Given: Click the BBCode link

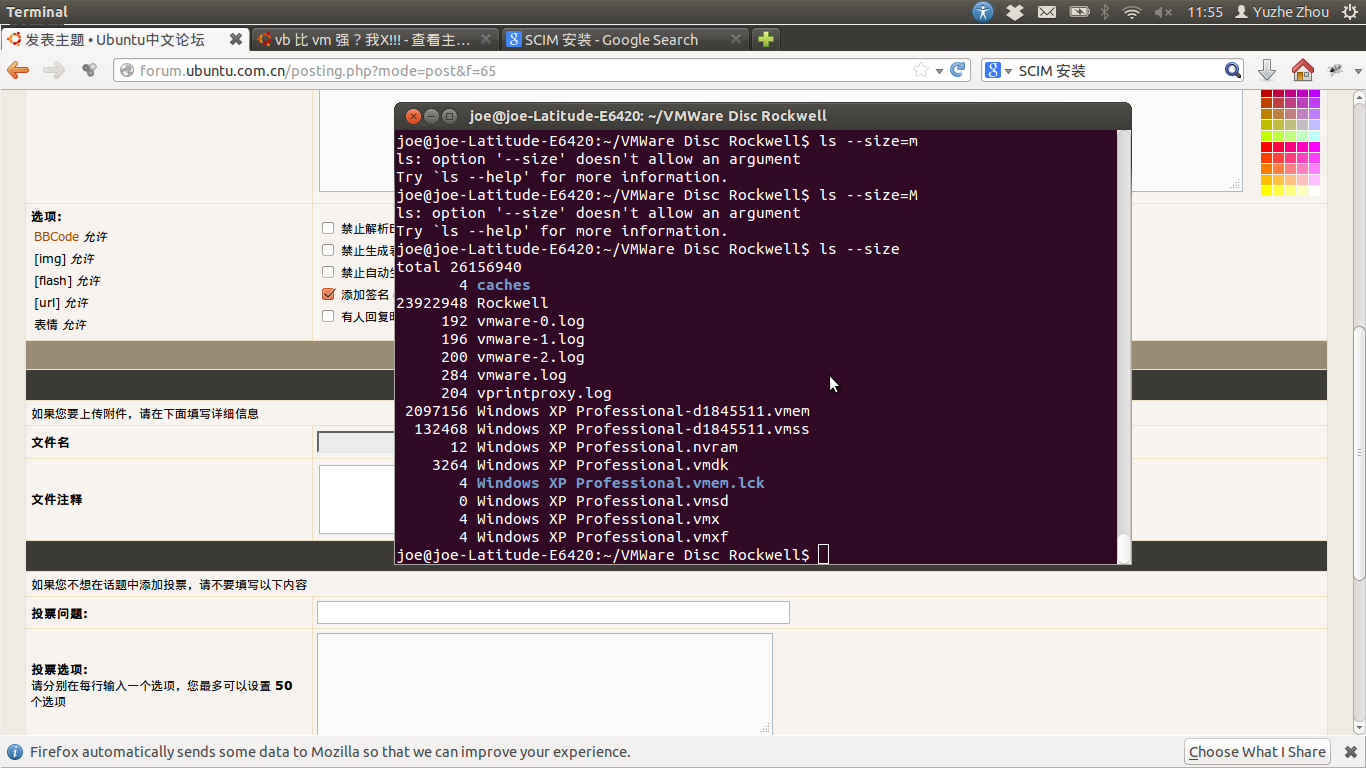Looking at the screenshot, I should [56, 237].
